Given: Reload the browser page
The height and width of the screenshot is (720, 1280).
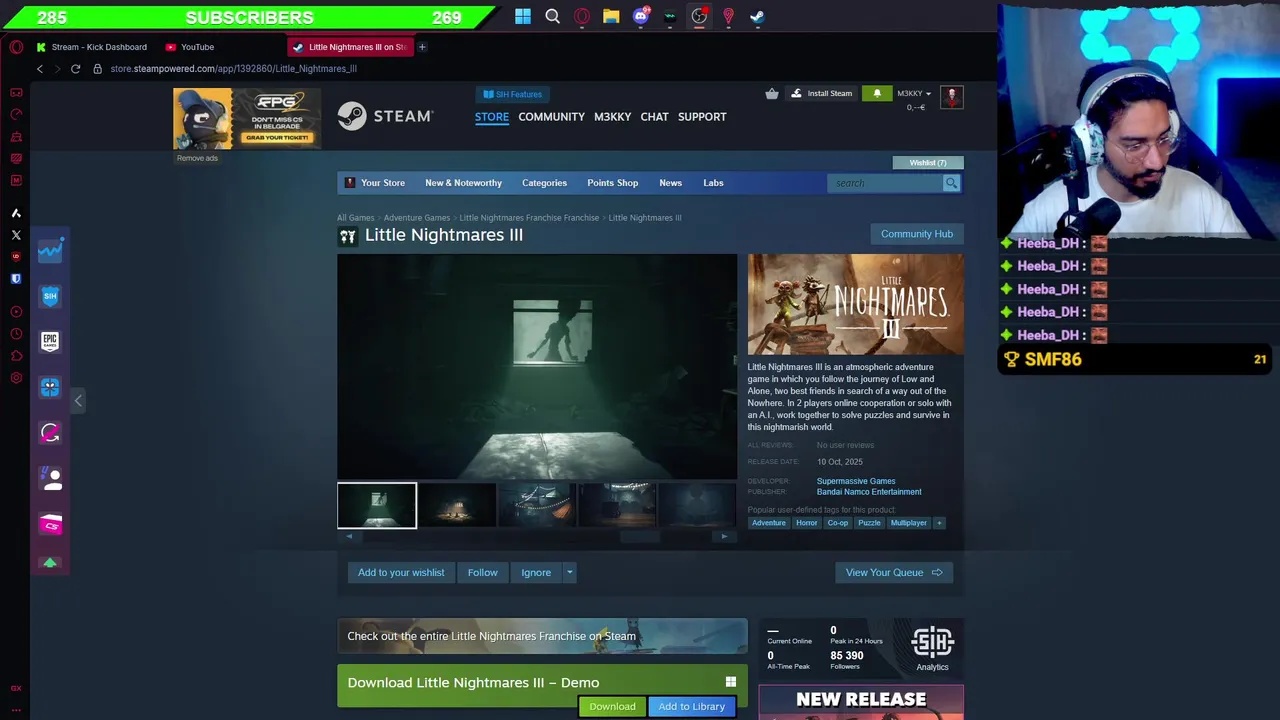Looking at the screenshot, I should click(x=75, y=69).
